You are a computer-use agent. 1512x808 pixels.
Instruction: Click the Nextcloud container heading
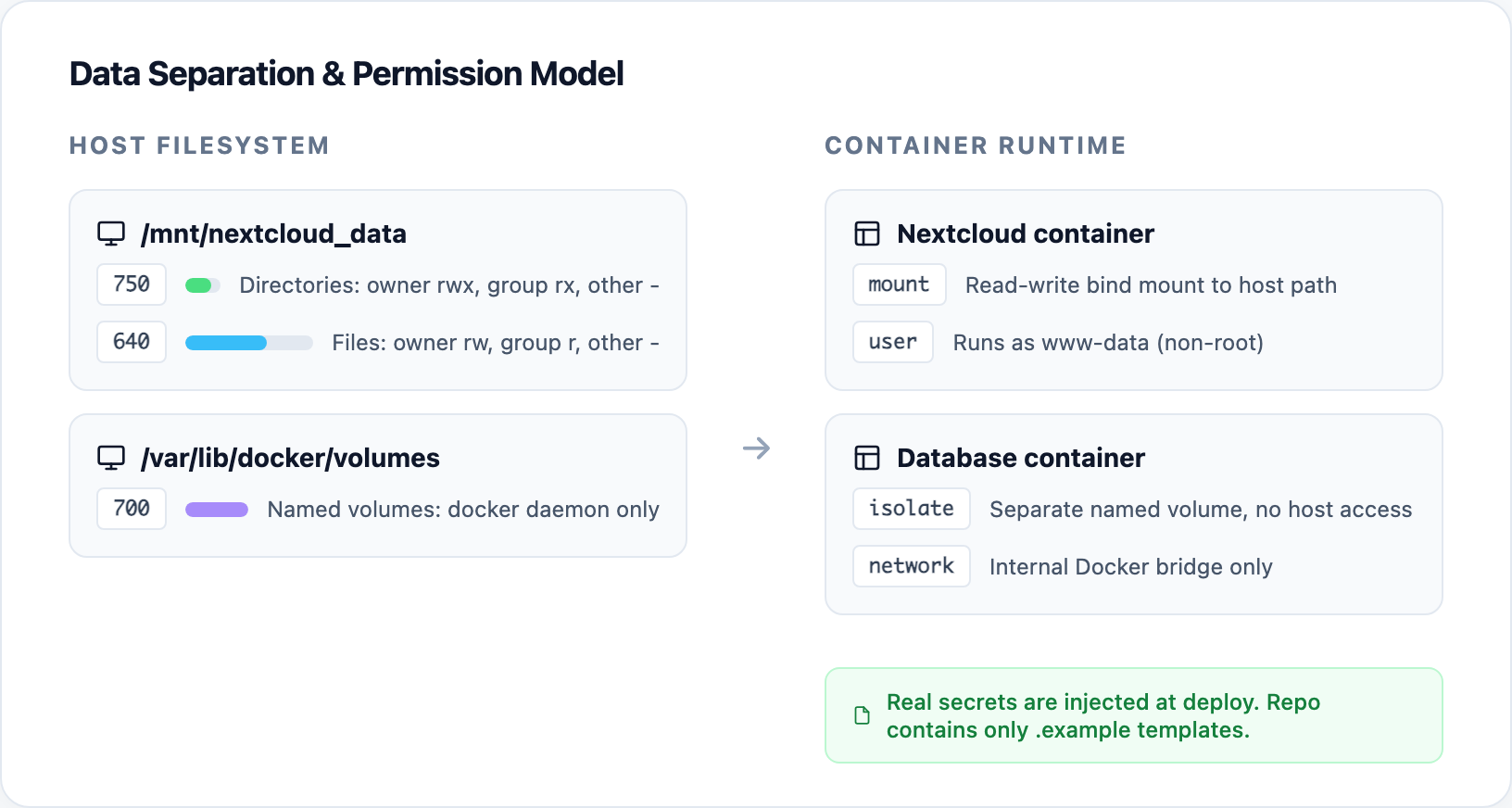(1026, 234)
